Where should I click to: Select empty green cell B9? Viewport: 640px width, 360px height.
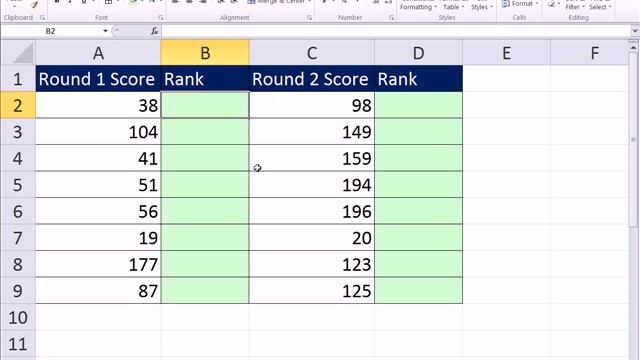(205, 291)
